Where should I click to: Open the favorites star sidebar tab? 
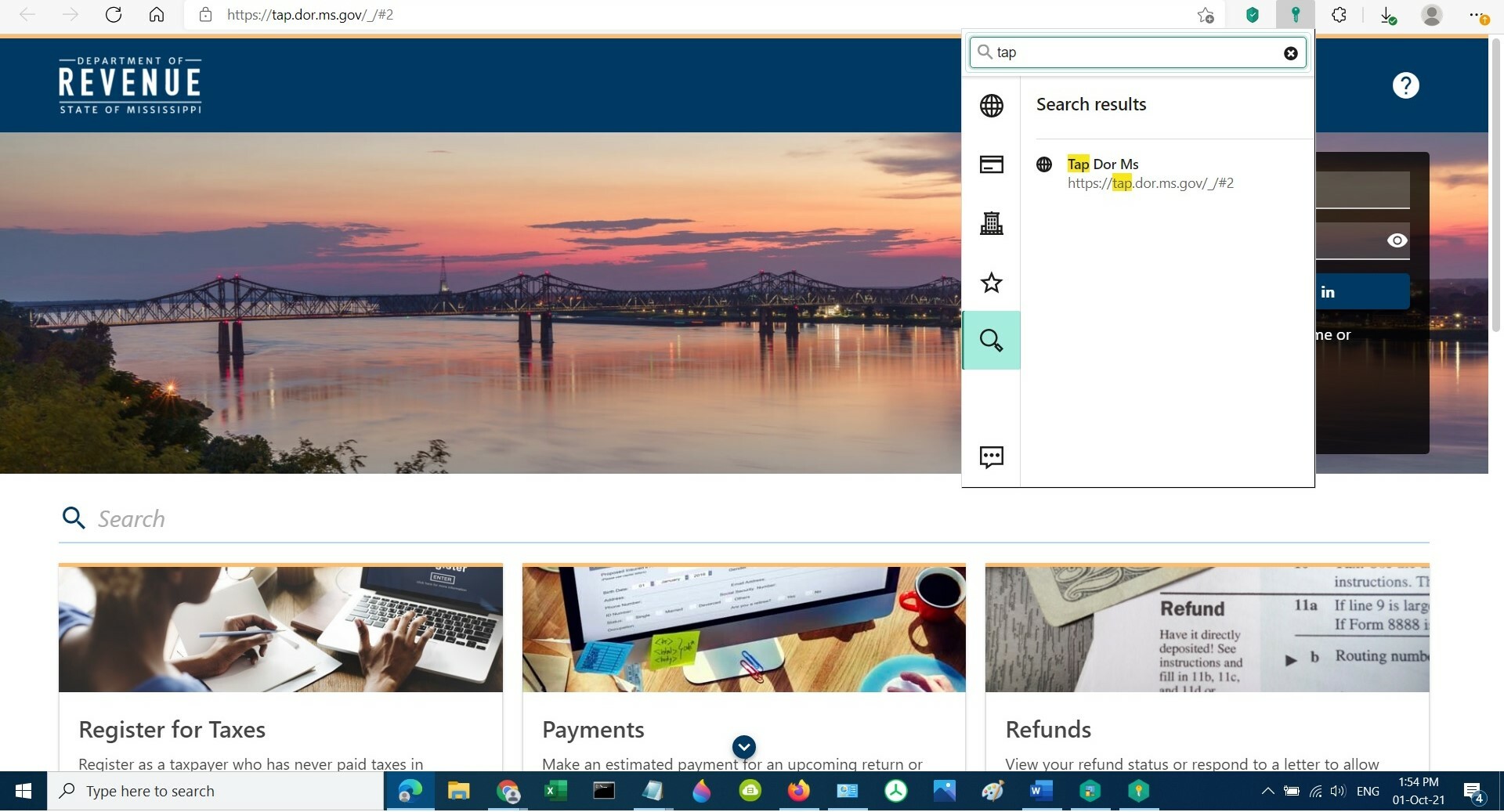(992, 283)
